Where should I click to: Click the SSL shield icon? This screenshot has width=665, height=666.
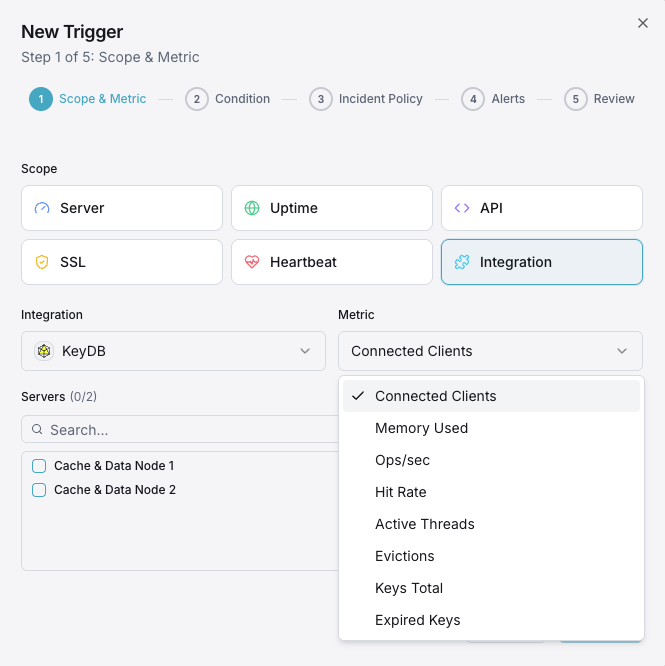point(42,262)
